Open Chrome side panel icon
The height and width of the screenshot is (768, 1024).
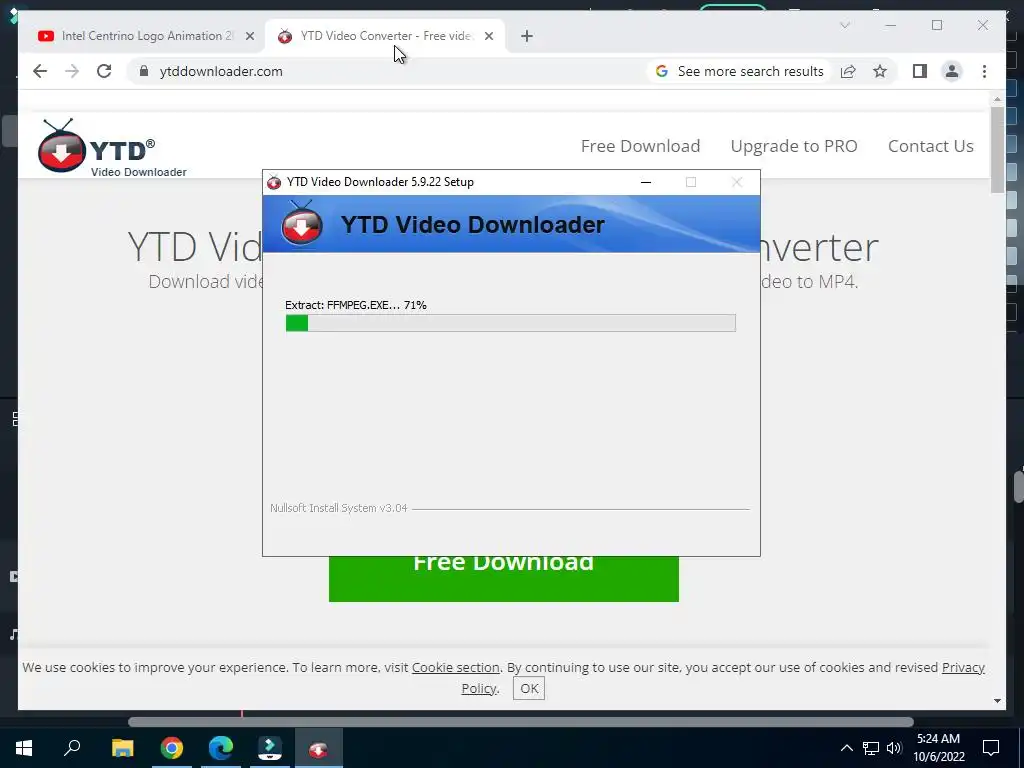(x=920, y=71)
